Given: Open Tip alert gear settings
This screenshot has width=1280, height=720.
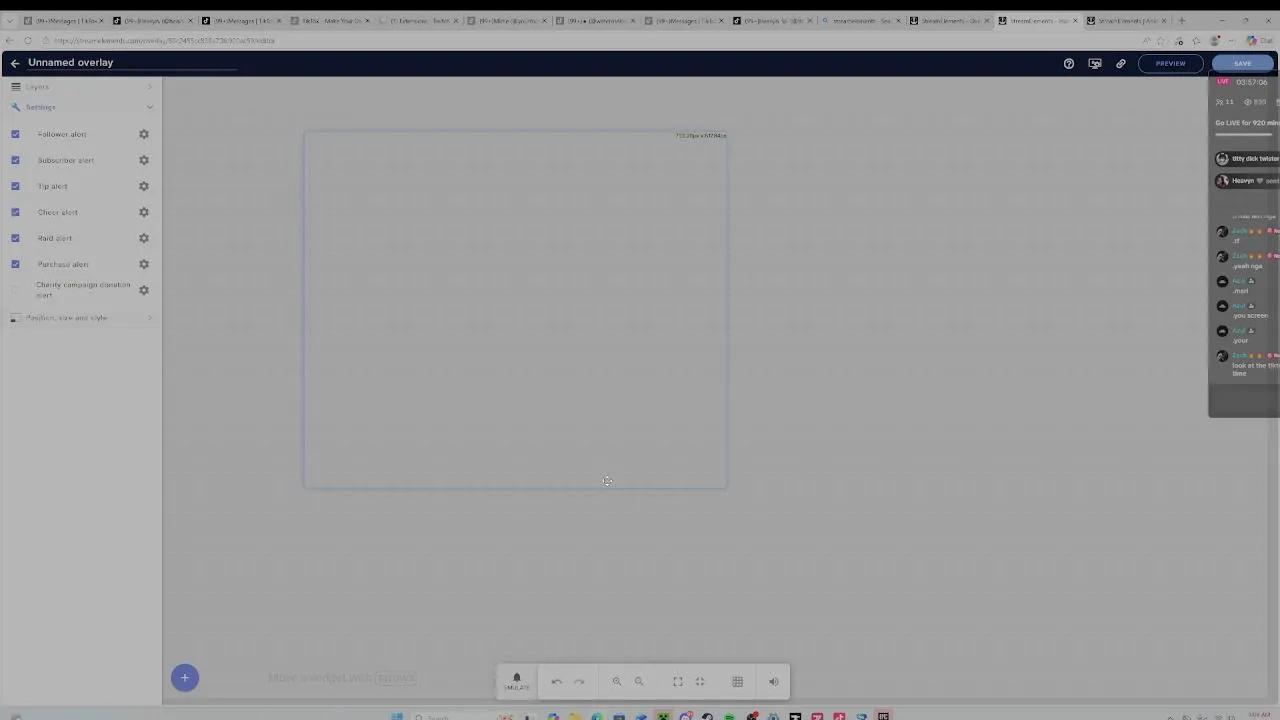Looking at the screenshot, I should coord(144,186).
